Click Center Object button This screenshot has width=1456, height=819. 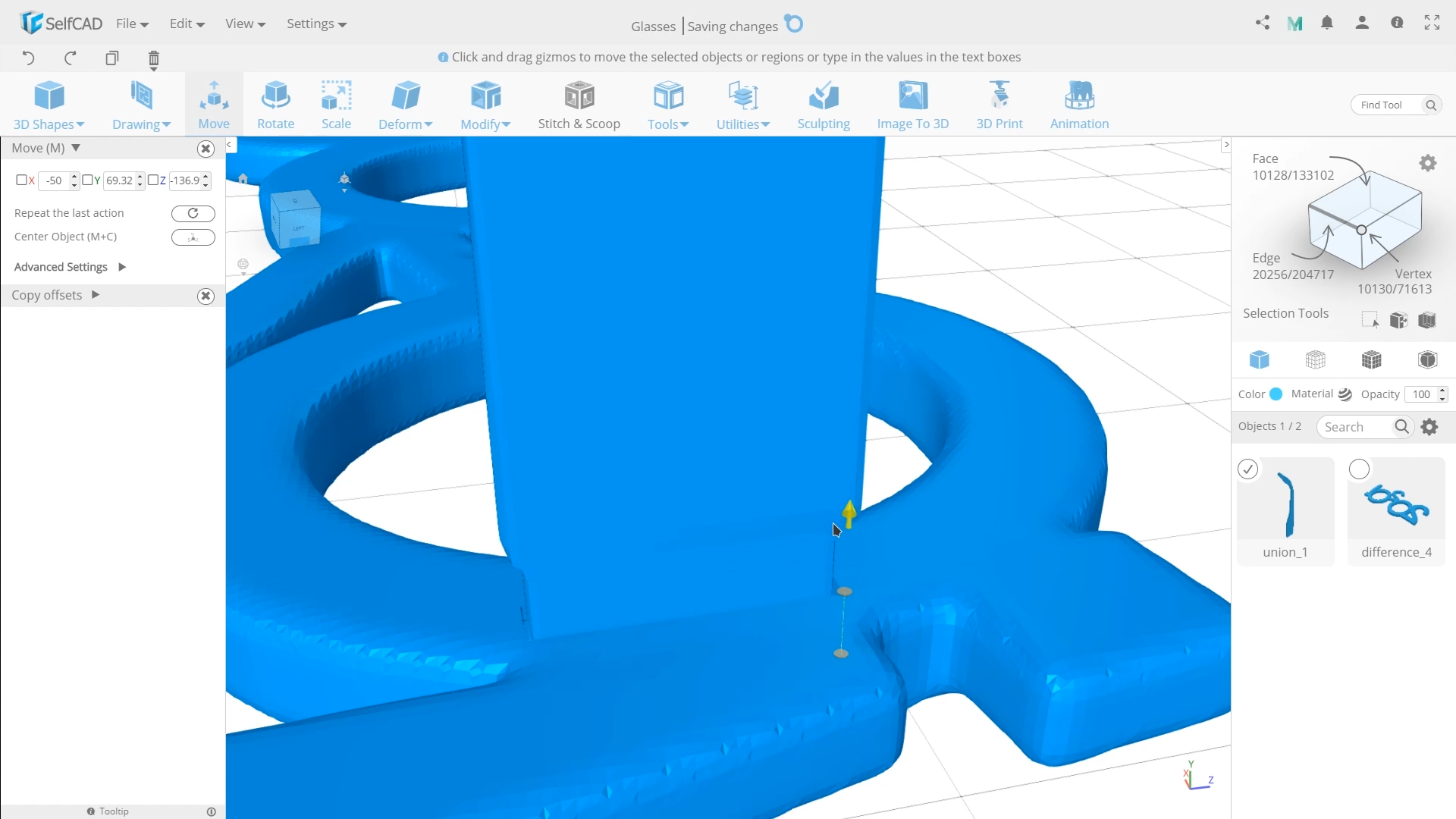pyautogui.click(x=193, y=237)
